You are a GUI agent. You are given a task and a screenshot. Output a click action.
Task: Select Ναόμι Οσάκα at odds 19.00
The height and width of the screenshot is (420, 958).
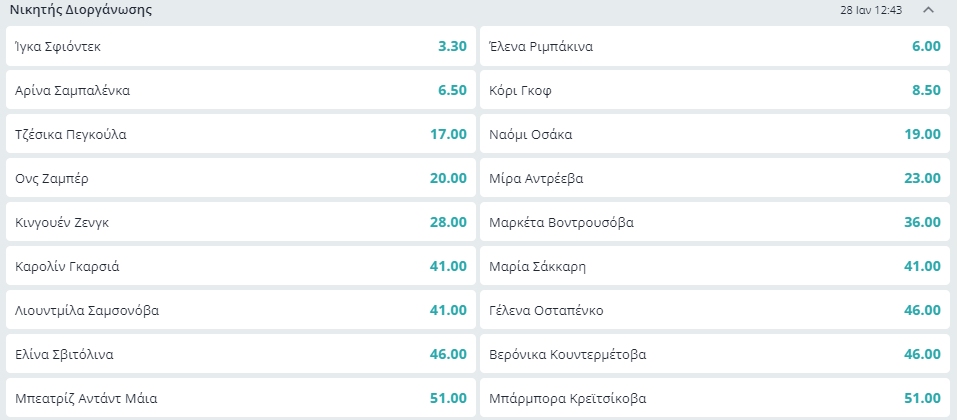714,134
